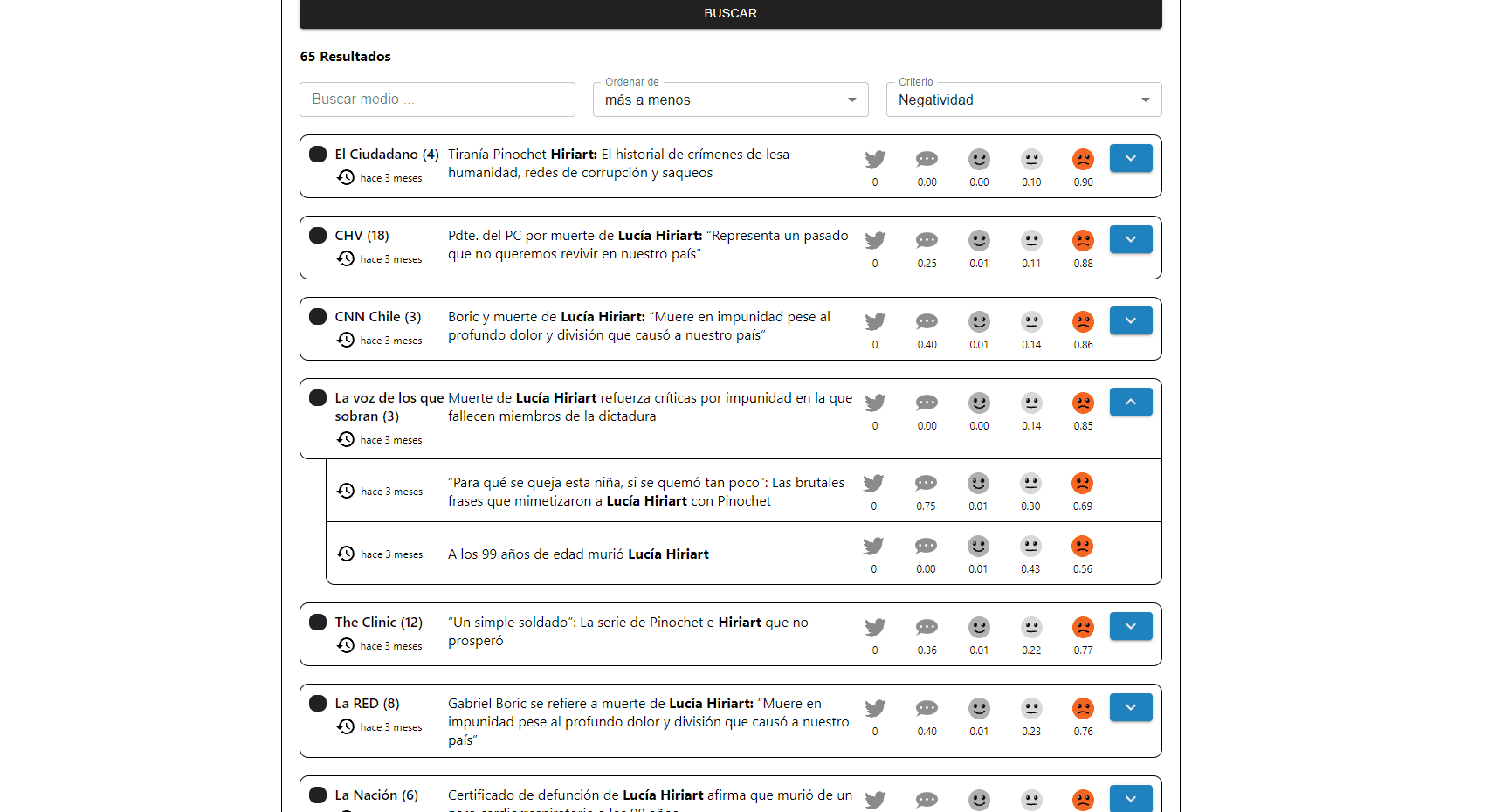
Task: Click the neutral face icon on The Clinic row
Action: 1031,627
